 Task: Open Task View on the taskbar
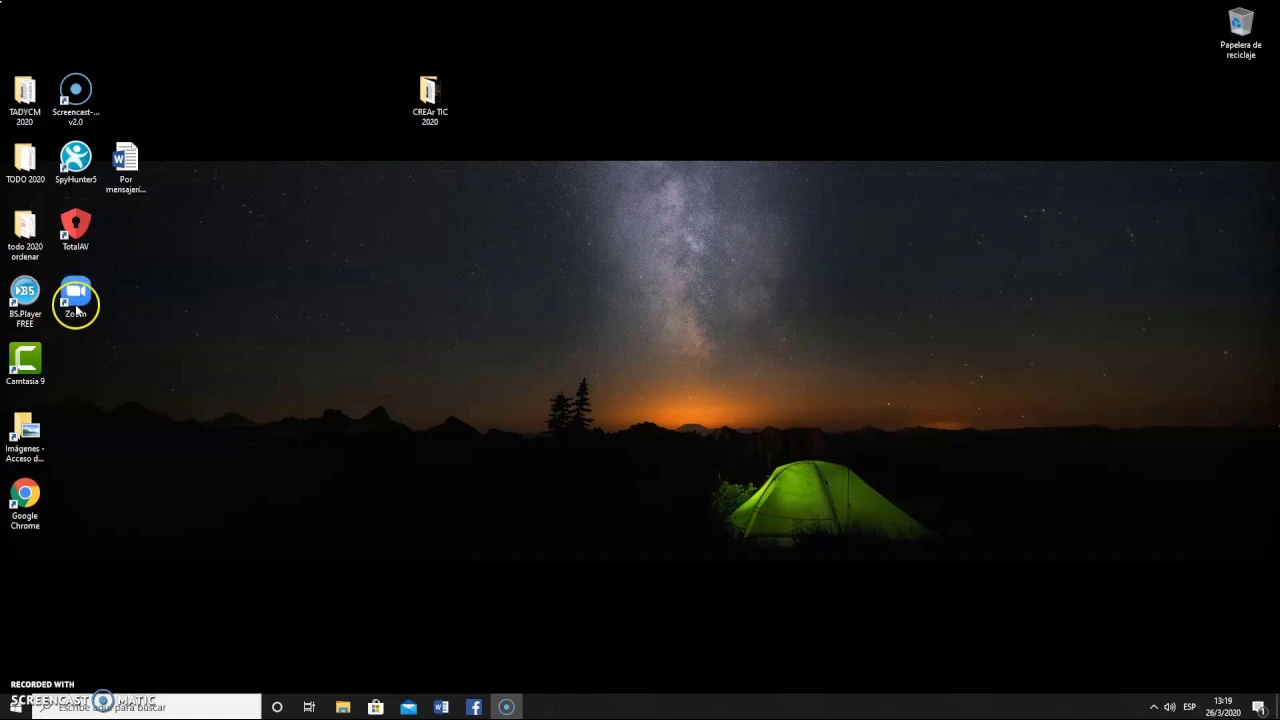point(309,707)
